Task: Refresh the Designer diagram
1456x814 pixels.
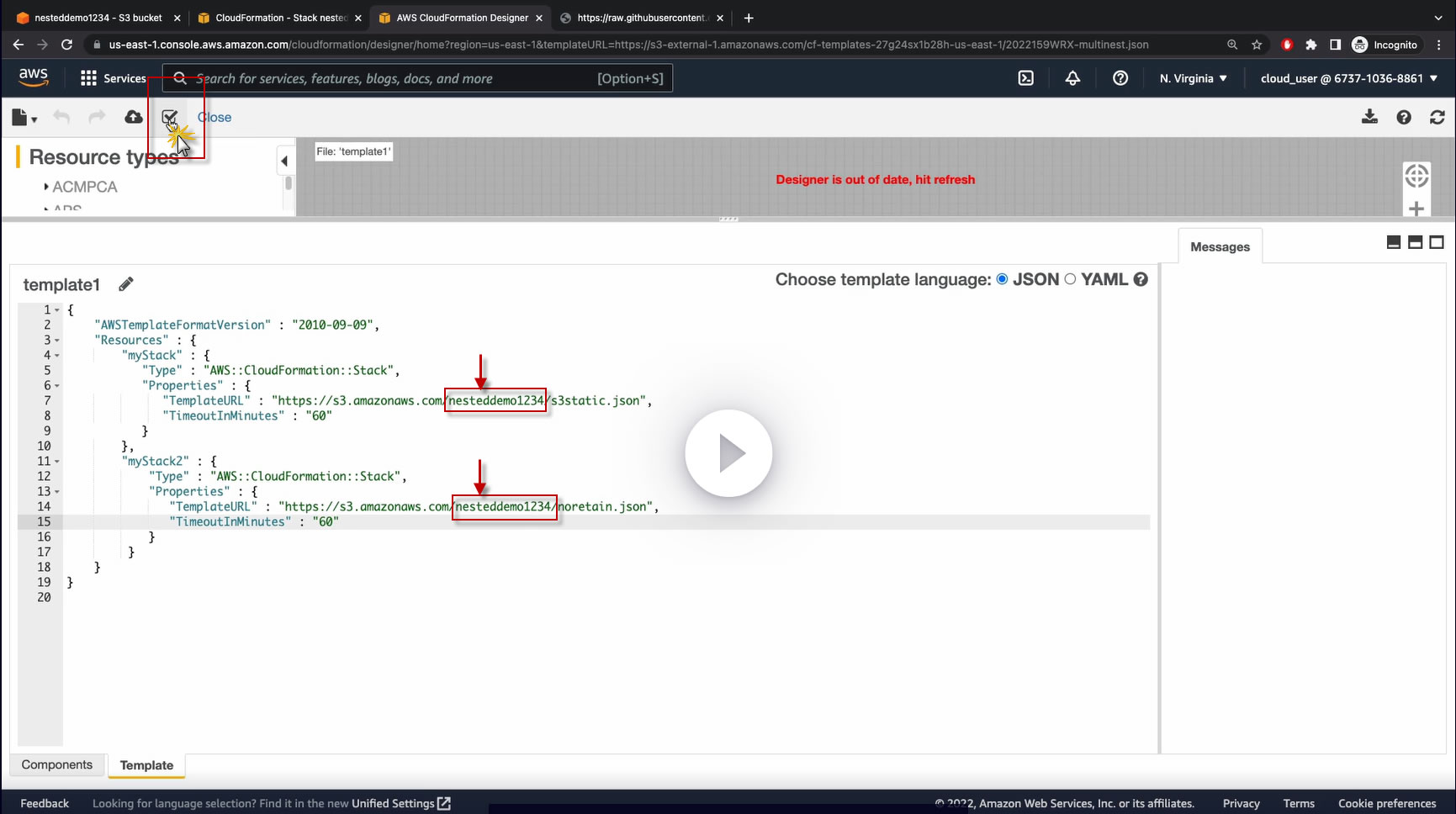Action: (x=1437, y=118)
